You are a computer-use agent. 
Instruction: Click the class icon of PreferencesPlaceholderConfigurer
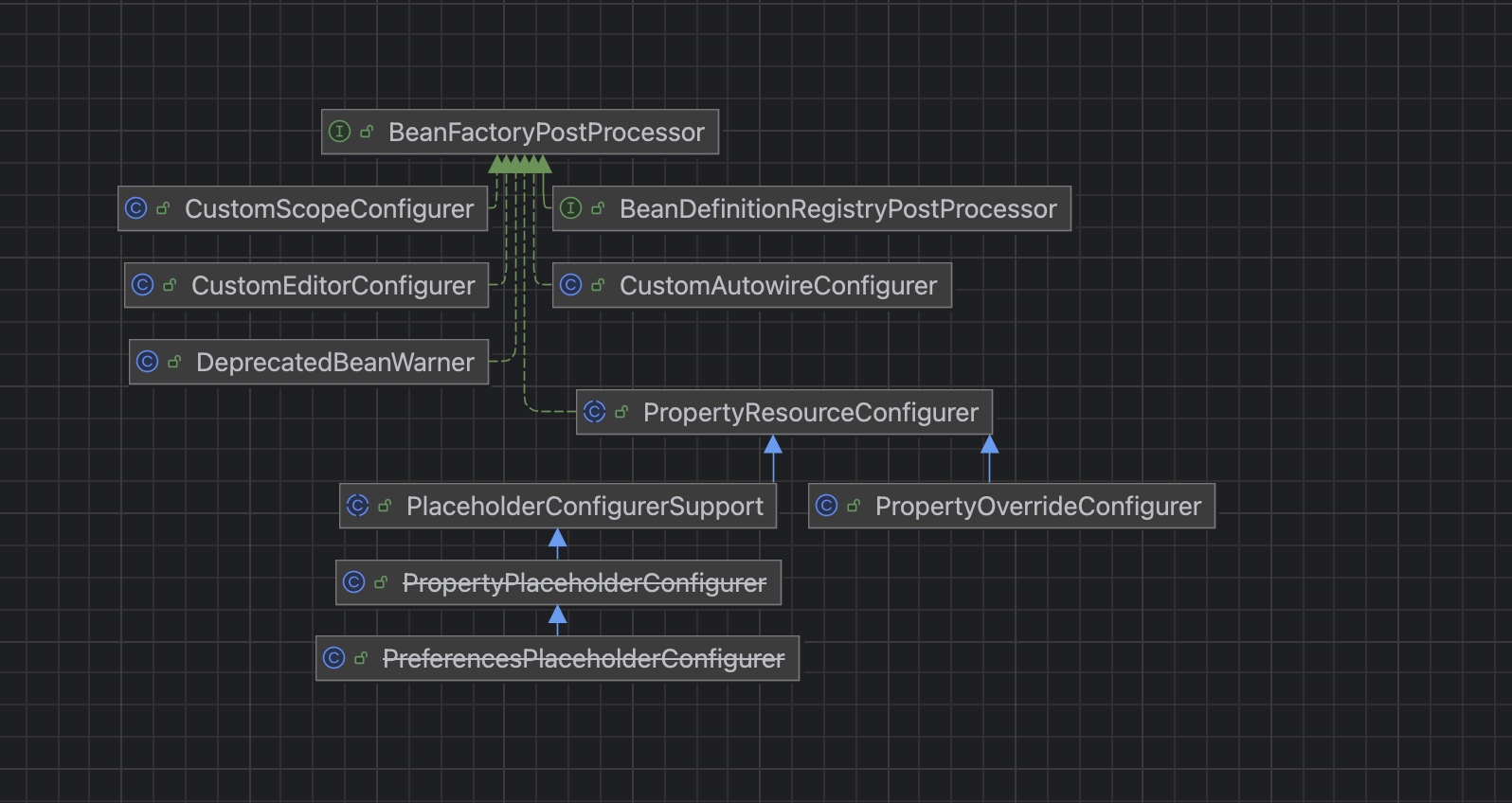point(333,658)
